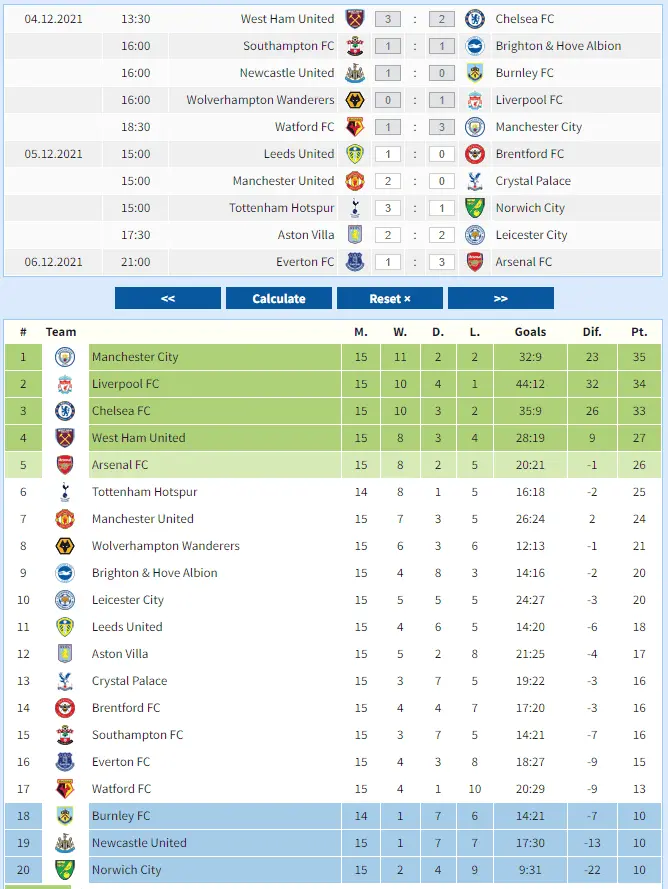Click the Wolverhampton Wanderers crest in standings
Image resolution: width=668 pixels, height=889 pixels.
pyautogui.click(x=65, y=546)
